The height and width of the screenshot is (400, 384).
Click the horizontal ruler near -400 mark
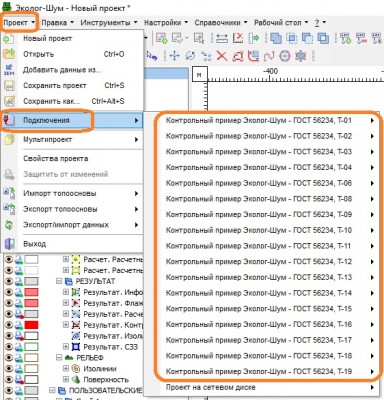(270, 75)
